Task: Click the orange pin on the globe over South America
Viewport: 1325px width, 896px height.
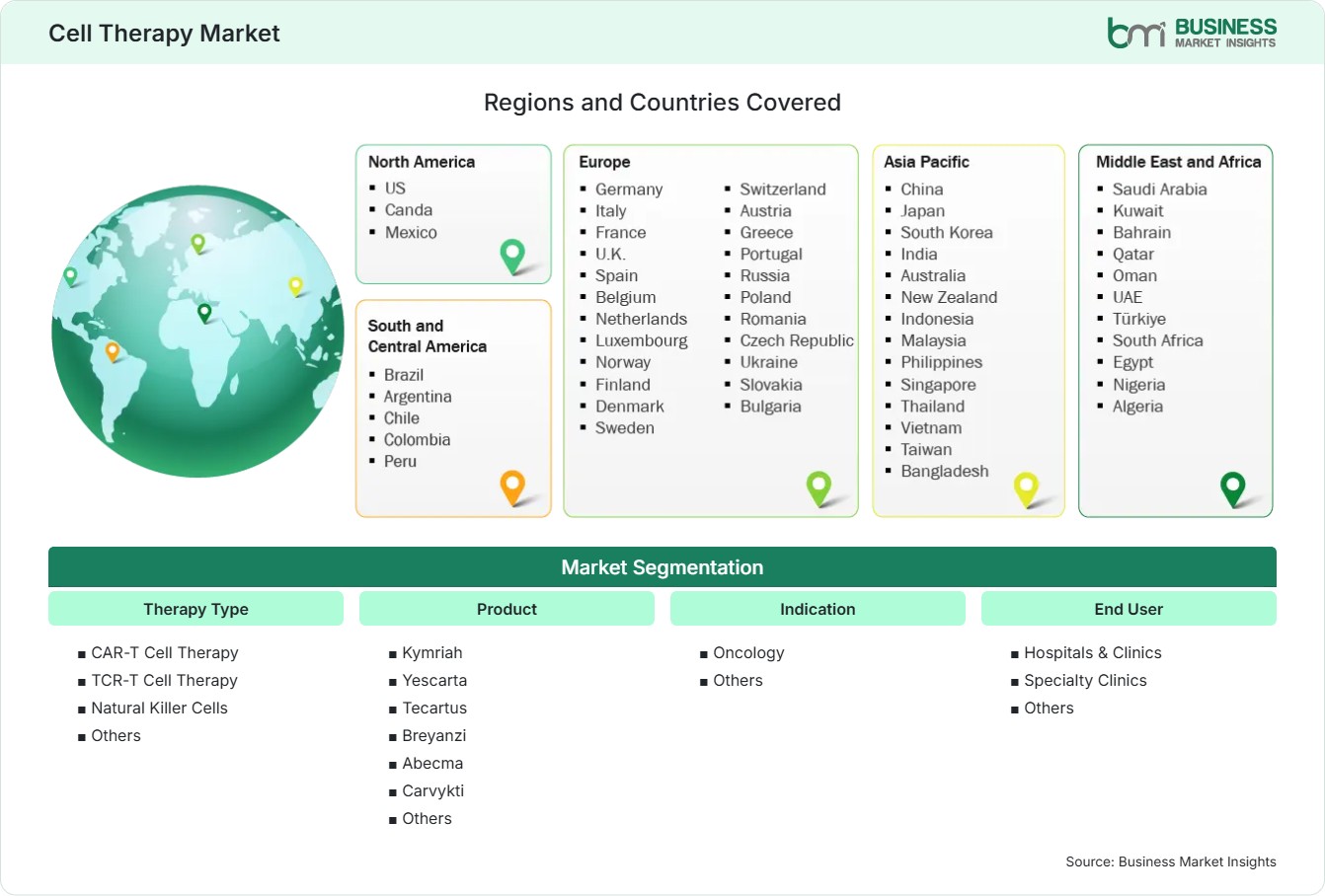Action: tap(113, 351)
